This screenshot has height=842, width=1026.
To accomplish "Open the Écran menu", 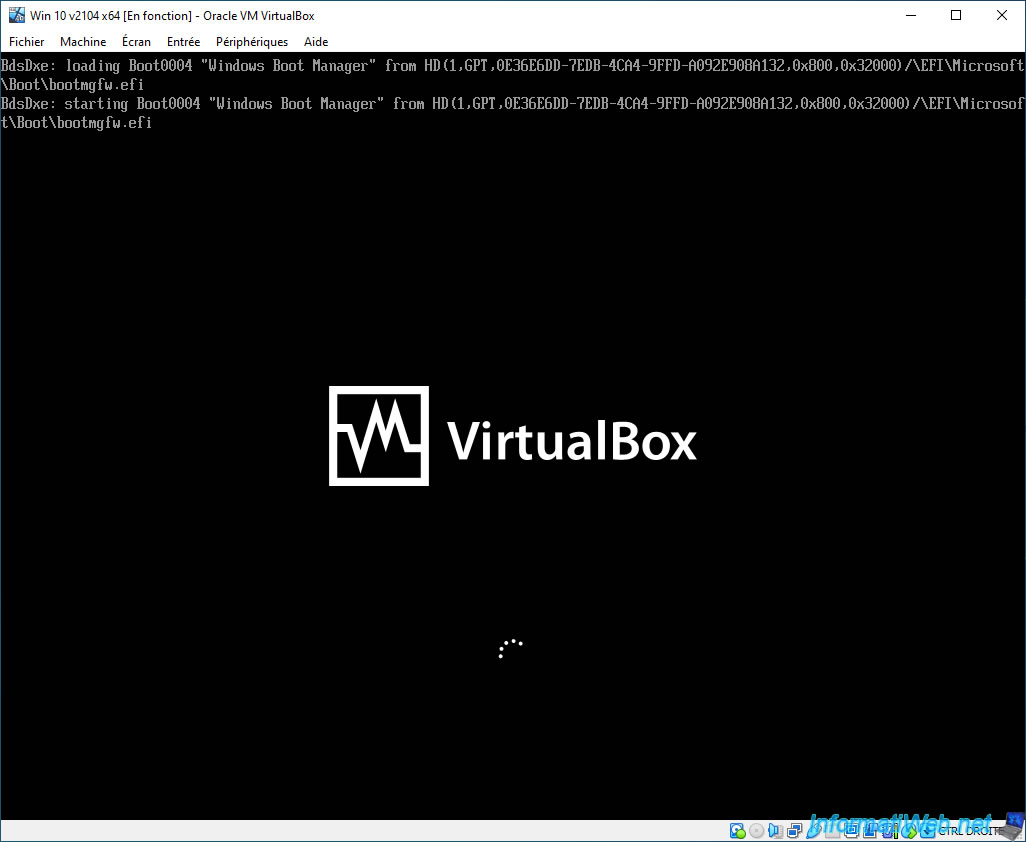I will (x=136, y=41).
